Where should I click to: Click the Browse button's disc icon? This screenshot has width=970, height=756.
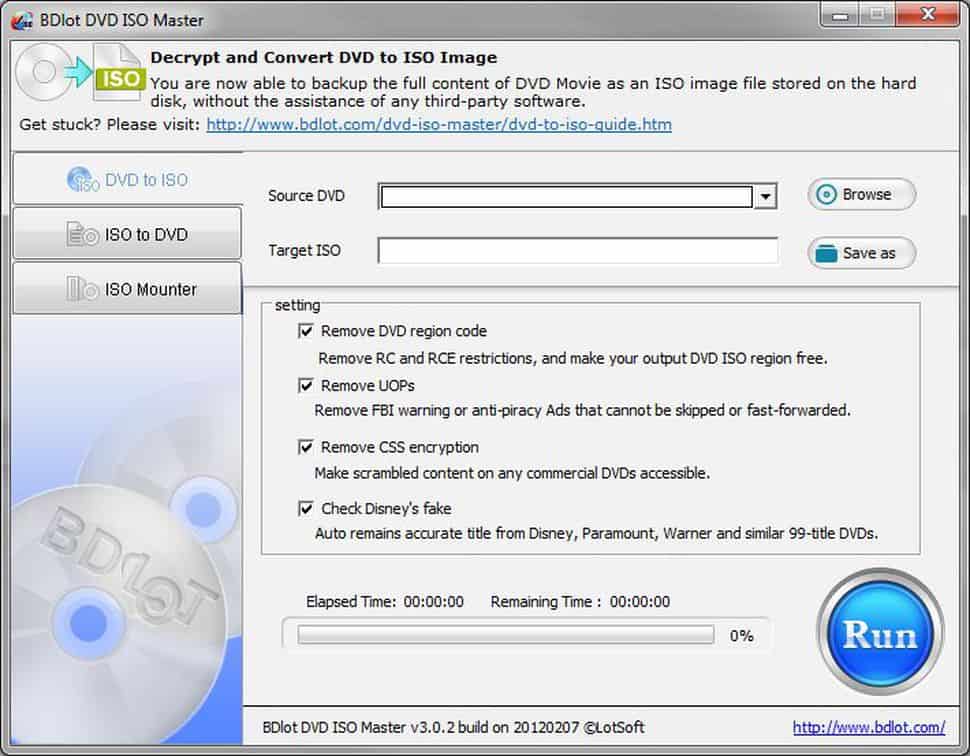(827, 195)
